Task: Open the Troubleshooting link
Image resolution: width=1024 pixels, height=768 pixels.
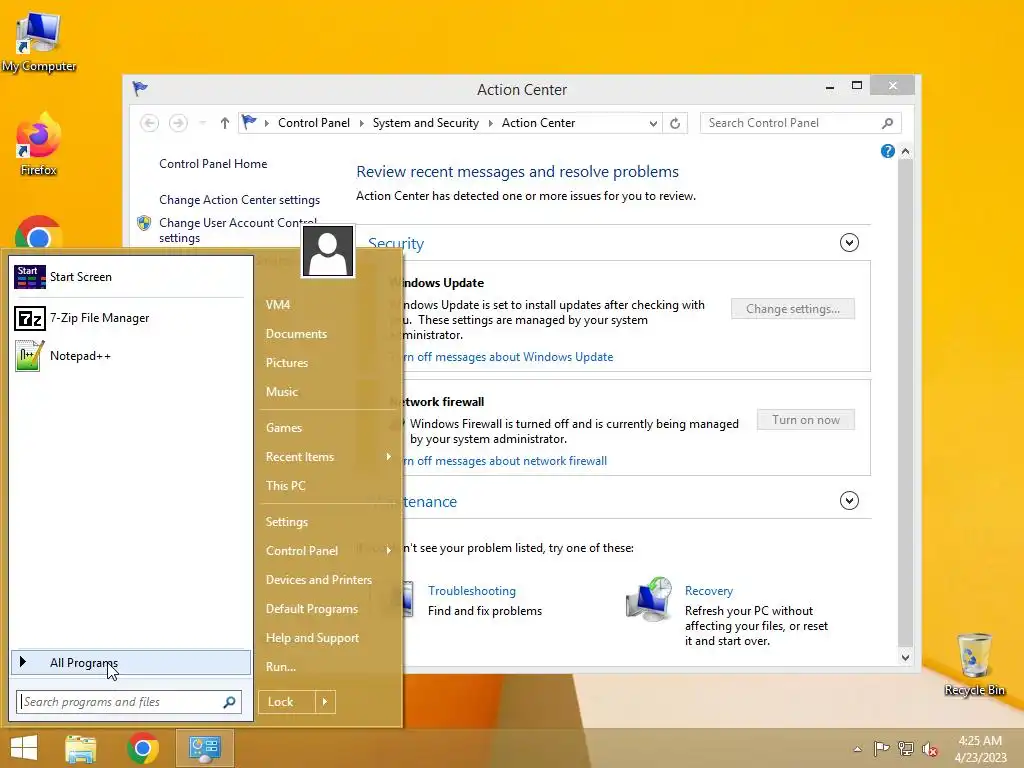Action: pos(472,591)
